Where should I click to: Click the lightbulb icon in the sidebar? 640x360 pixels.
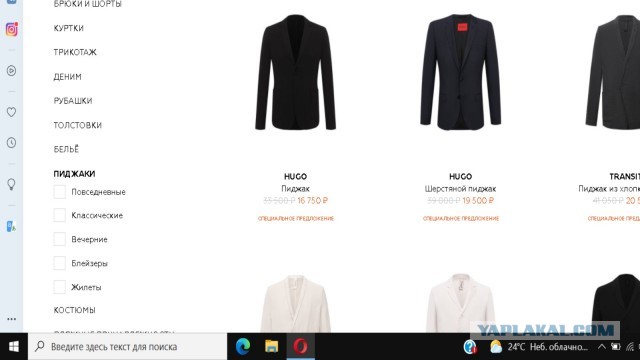11,184
